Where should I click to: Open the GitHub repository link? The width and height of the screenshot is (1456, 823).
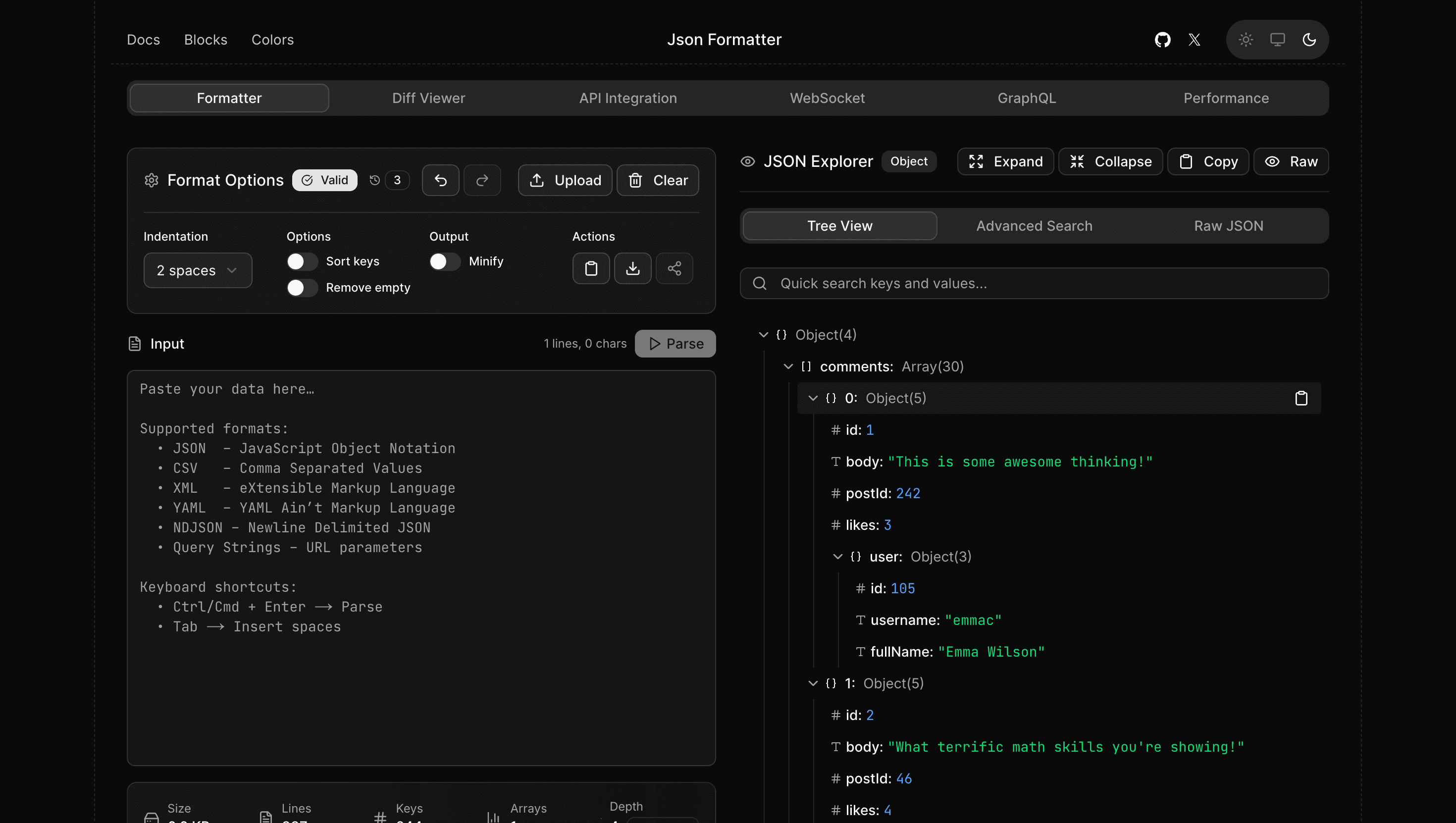[x=1162, y=40]
